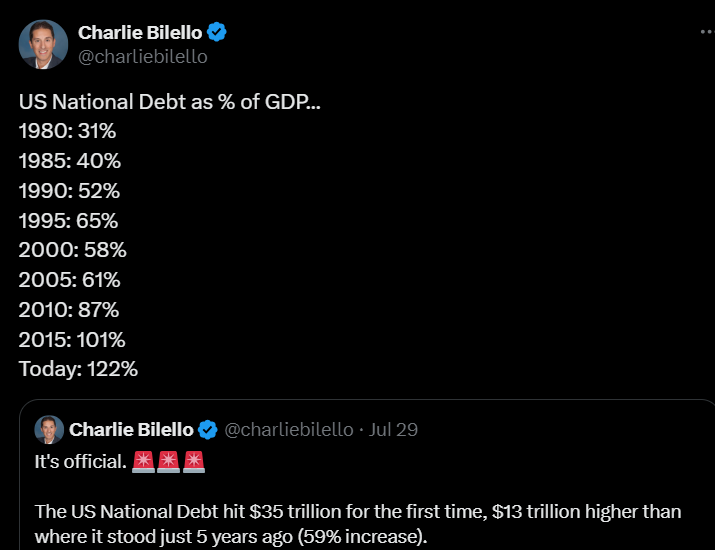715x550 pixels.
Task: Open the author name in the quoted tweet
Action: (132, 430)
